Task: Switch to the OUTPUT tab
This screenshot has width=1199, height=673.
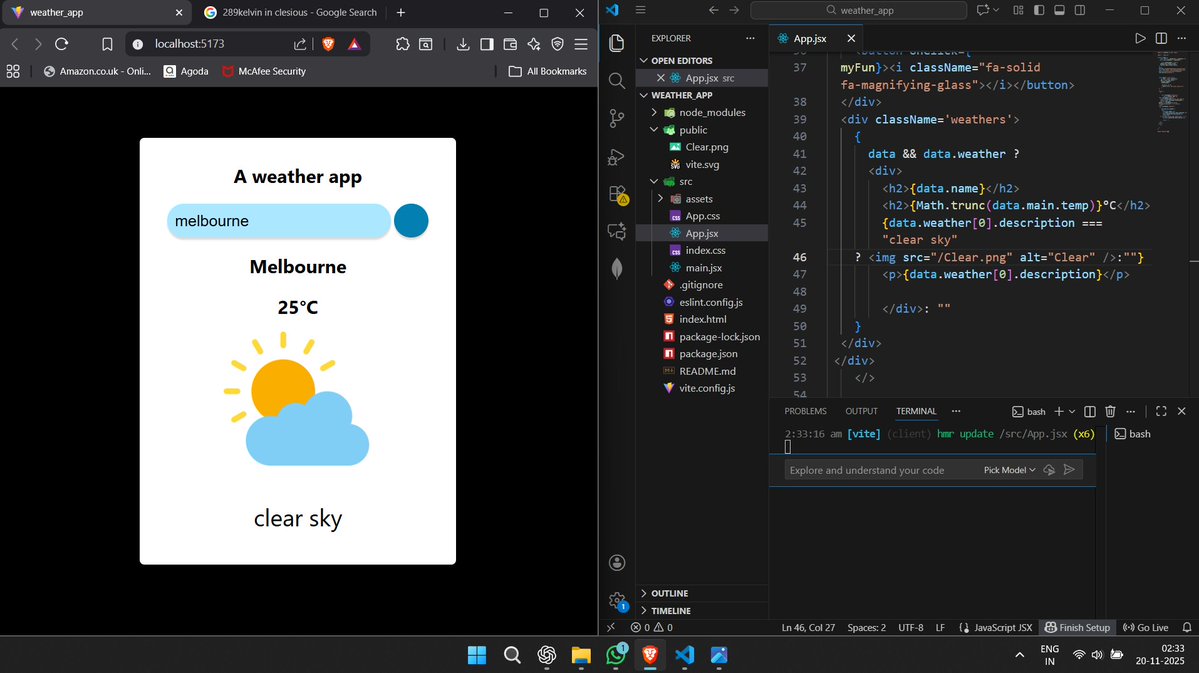Action: (x=861, y=411)
